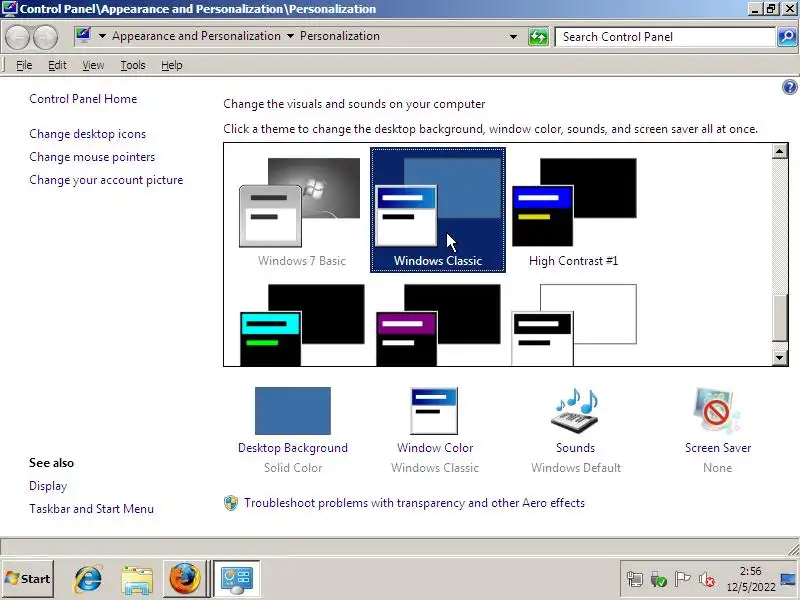
Task: Select the High Contrast White theme
Action: 574,325
